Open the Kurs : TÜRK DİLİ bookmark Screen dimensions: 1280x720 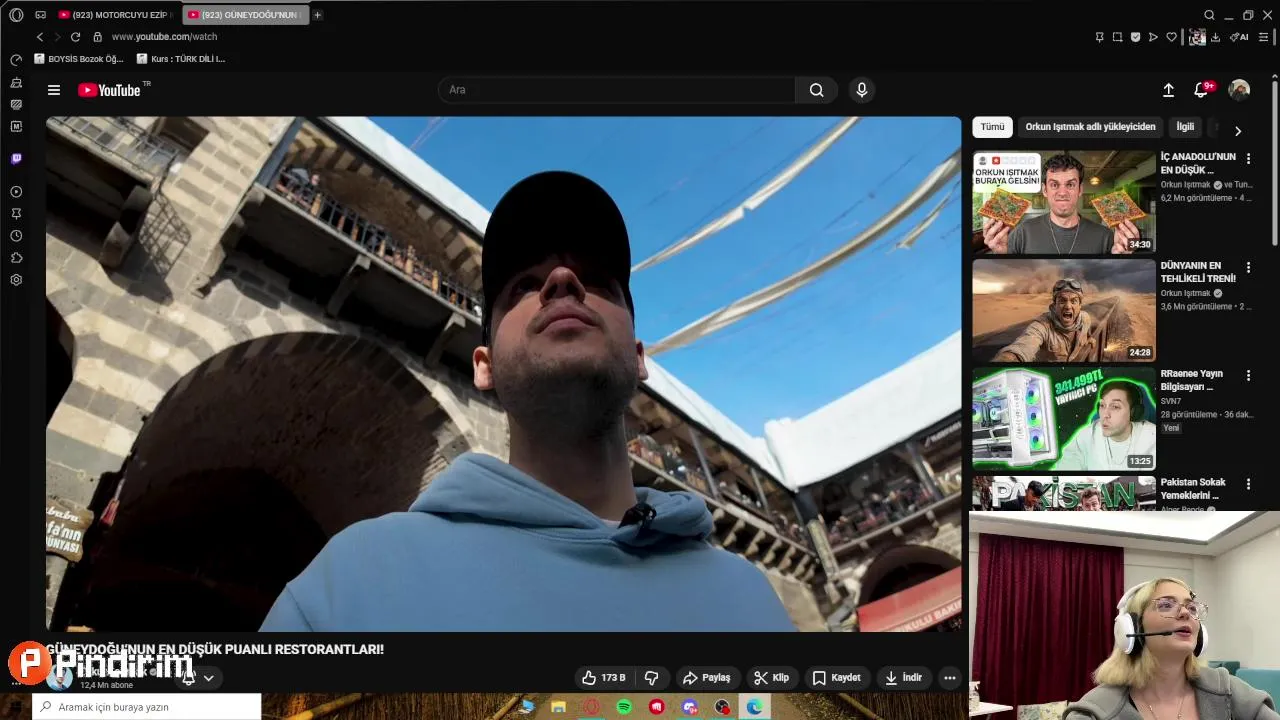click(x=181, y=59)
